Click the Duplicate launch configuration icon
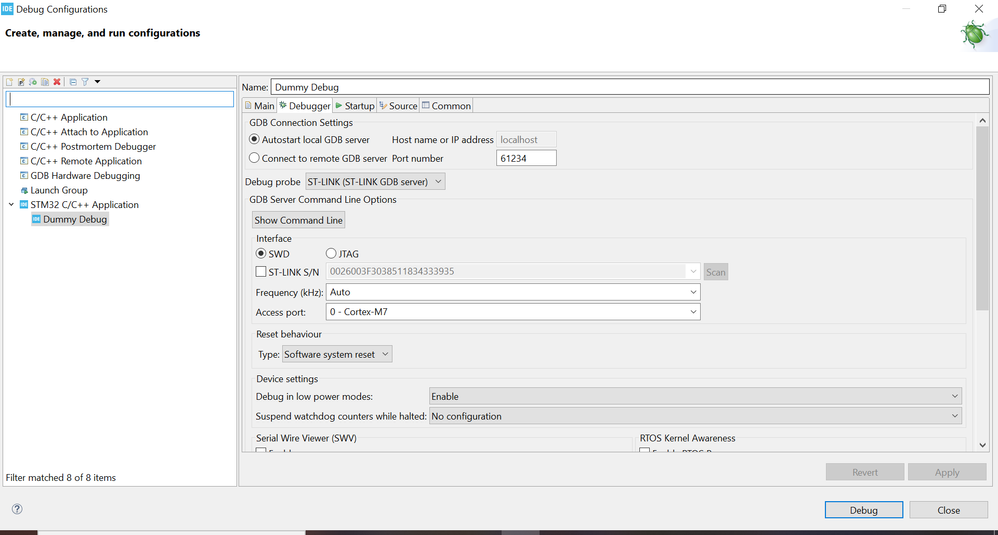The image size is (998, 535). coord(45,82)
